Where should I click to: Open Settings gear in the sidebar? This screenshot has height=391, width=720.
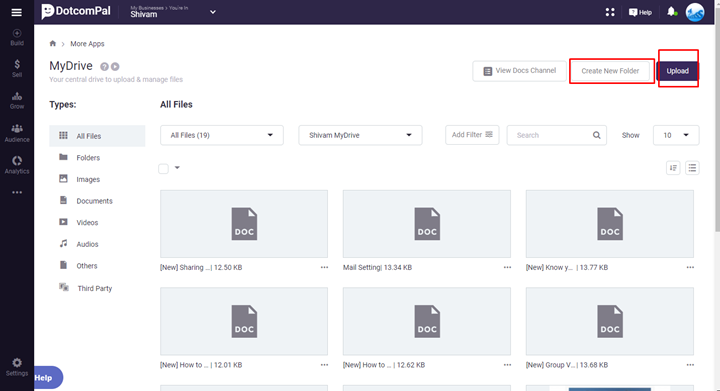[17, 367]
